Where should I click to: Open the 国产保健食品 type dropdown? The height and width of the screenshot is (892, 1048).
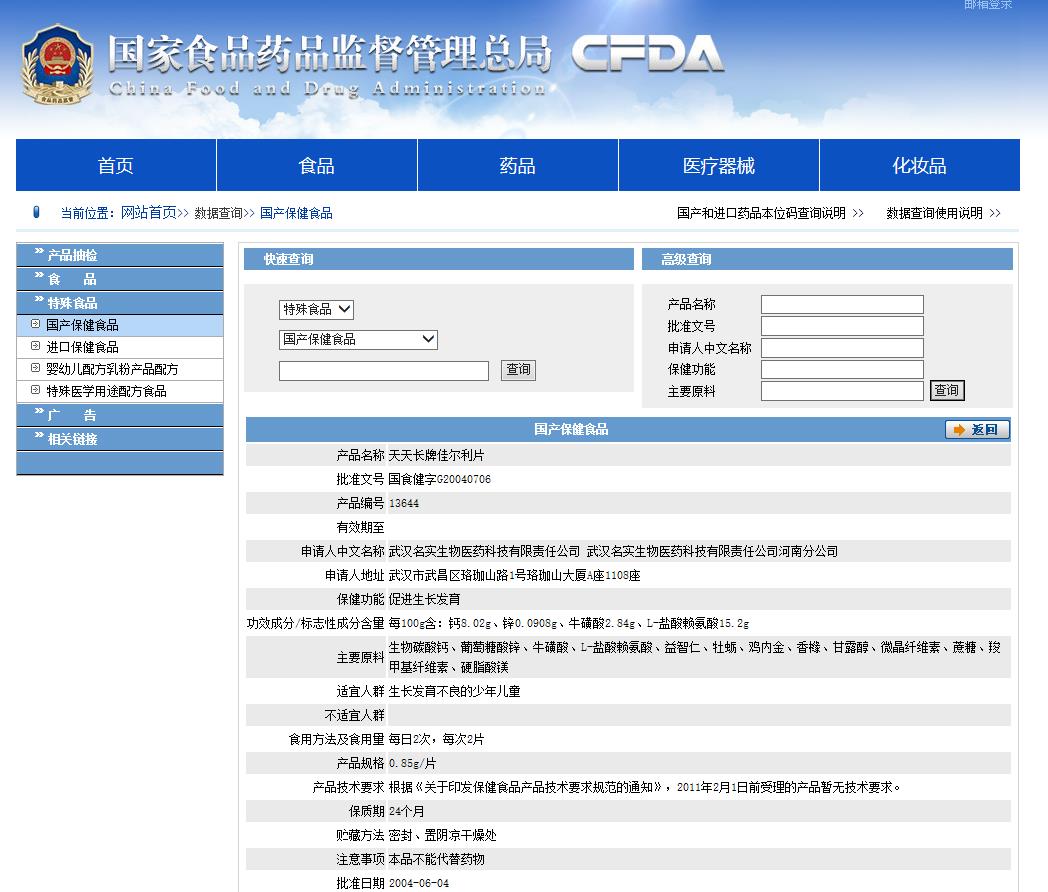[358, 339]
